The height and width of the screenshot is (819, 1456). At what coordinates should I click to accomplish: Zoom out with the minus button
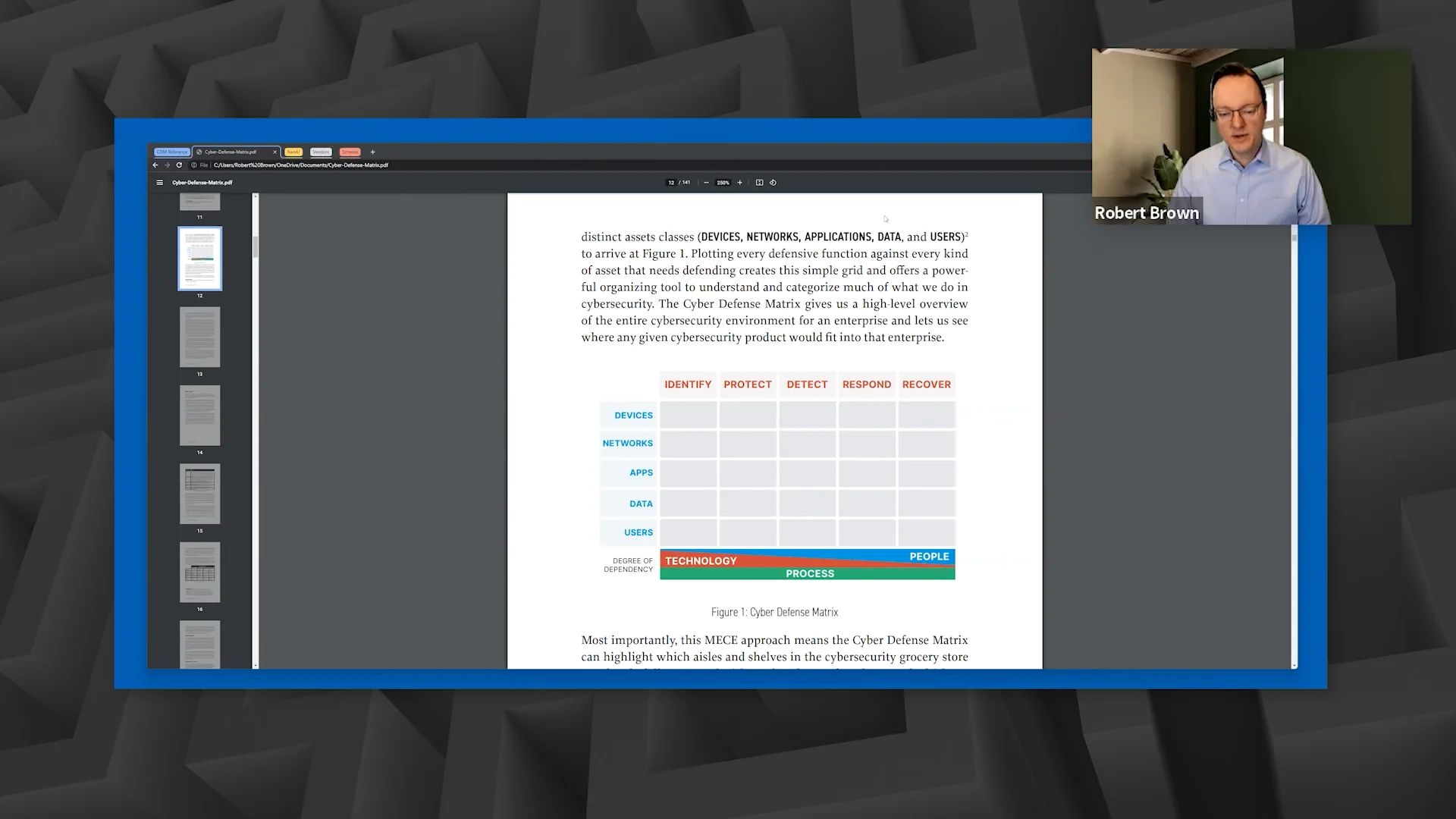click(x=706, y=183)
